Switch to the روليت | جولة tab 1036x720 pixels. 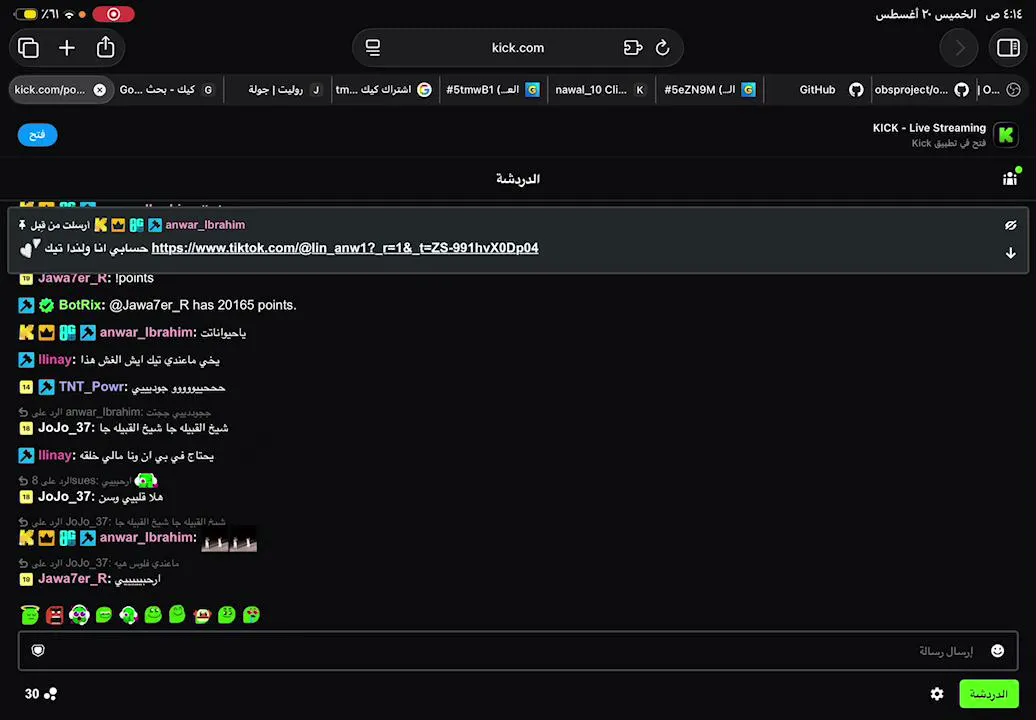278,90
